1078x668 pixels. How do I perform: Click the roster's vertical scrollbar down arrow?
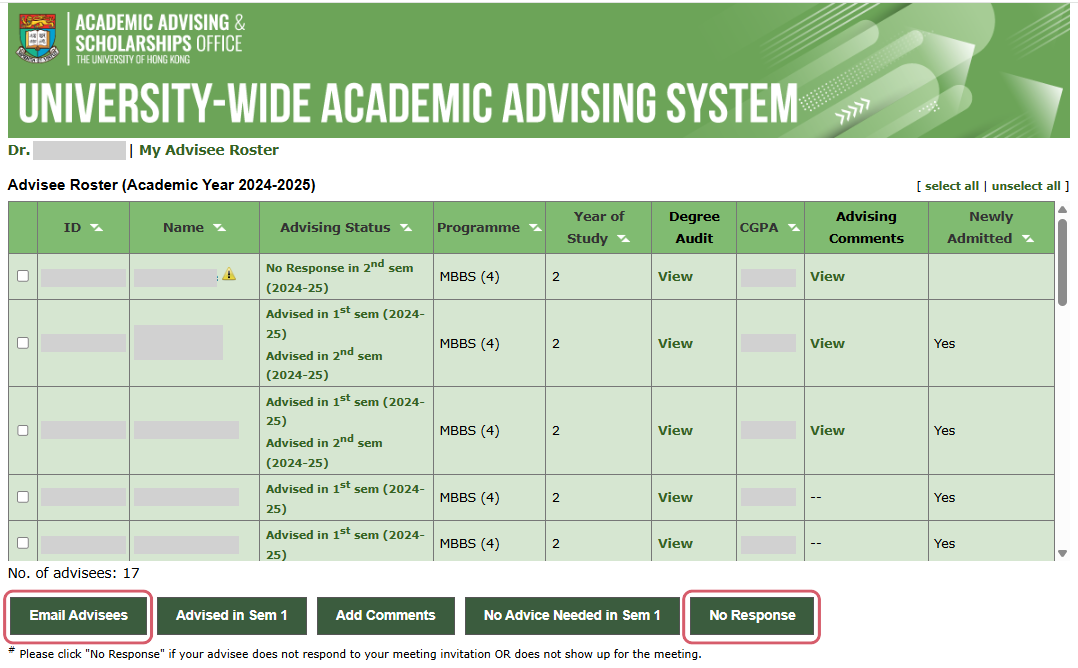click(1062, 553)
